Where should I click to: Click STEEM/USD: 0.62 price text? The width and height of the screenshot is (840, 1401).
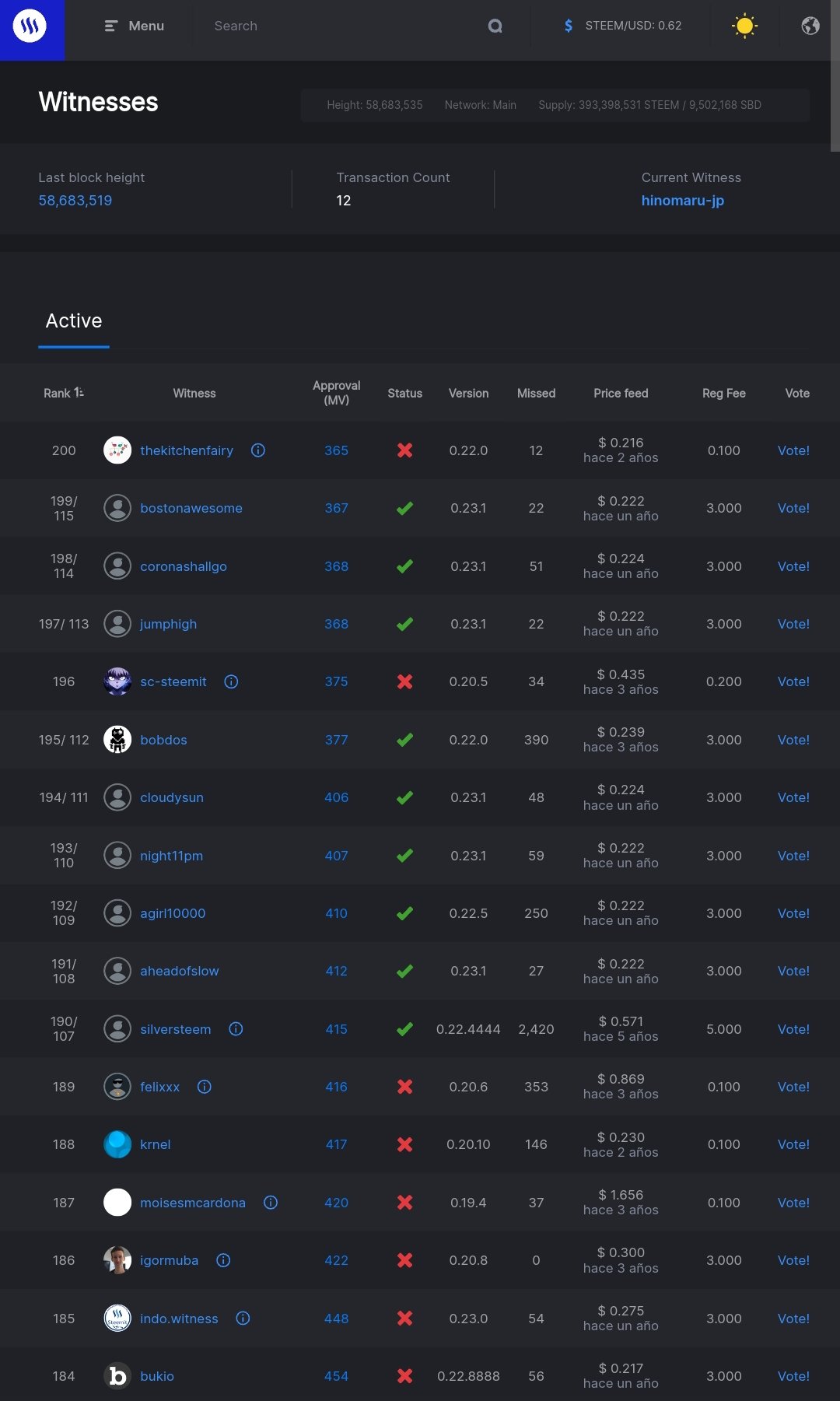point(633,26)
